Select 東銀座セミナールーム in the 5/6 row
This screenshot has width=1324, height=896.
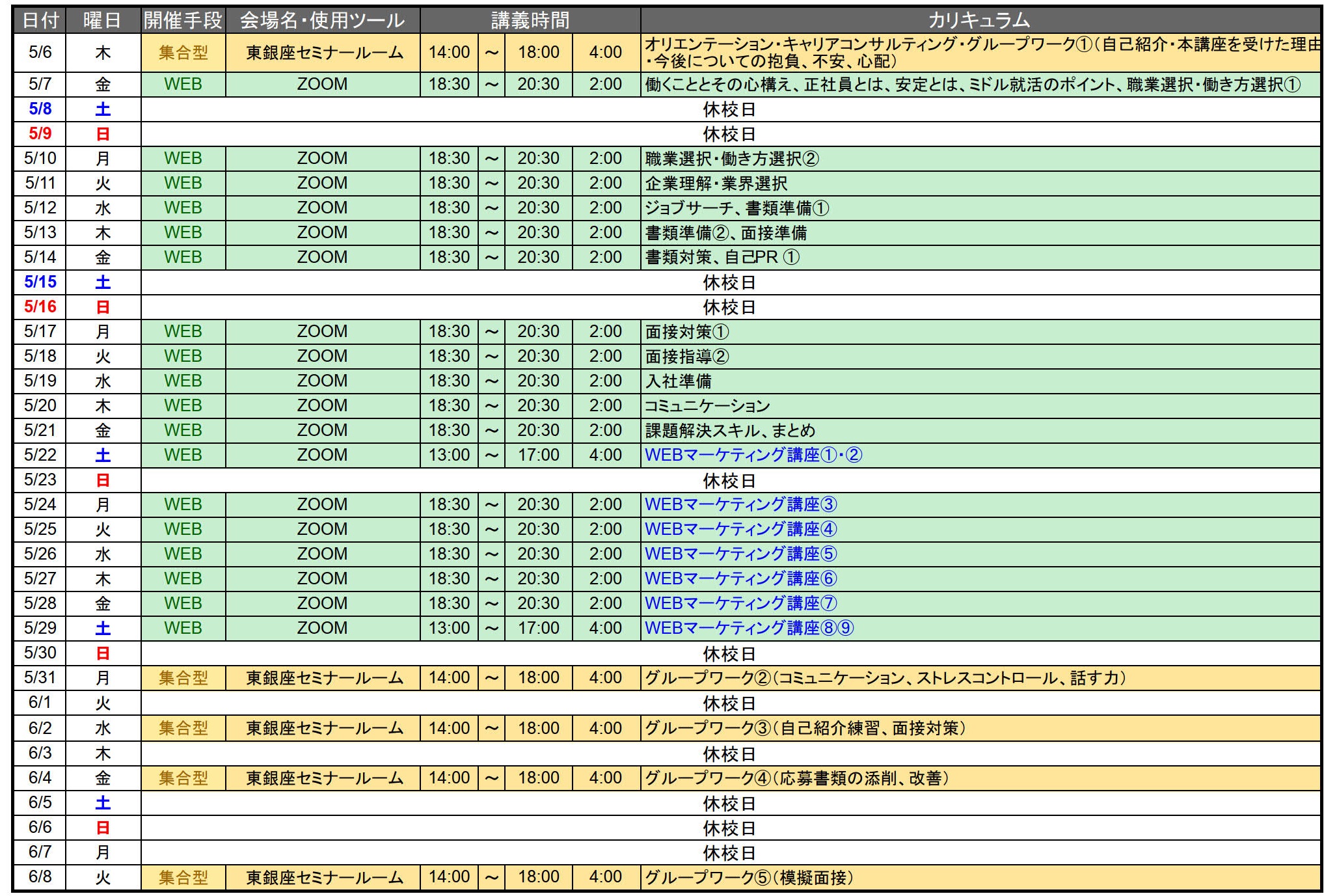click(323, 53)
